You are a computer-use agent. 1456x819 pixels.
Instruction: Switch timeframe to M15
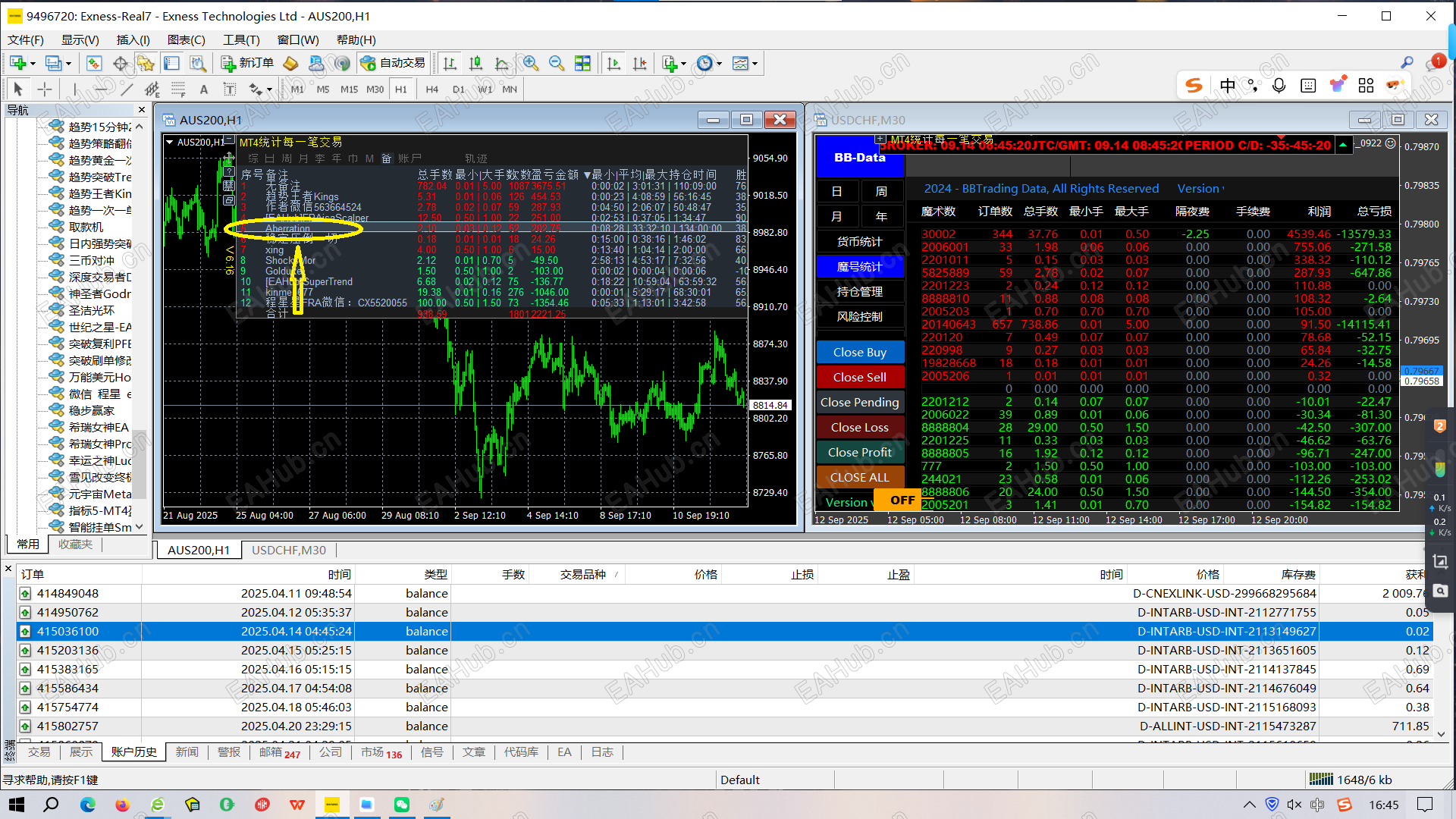coord(349,89)
